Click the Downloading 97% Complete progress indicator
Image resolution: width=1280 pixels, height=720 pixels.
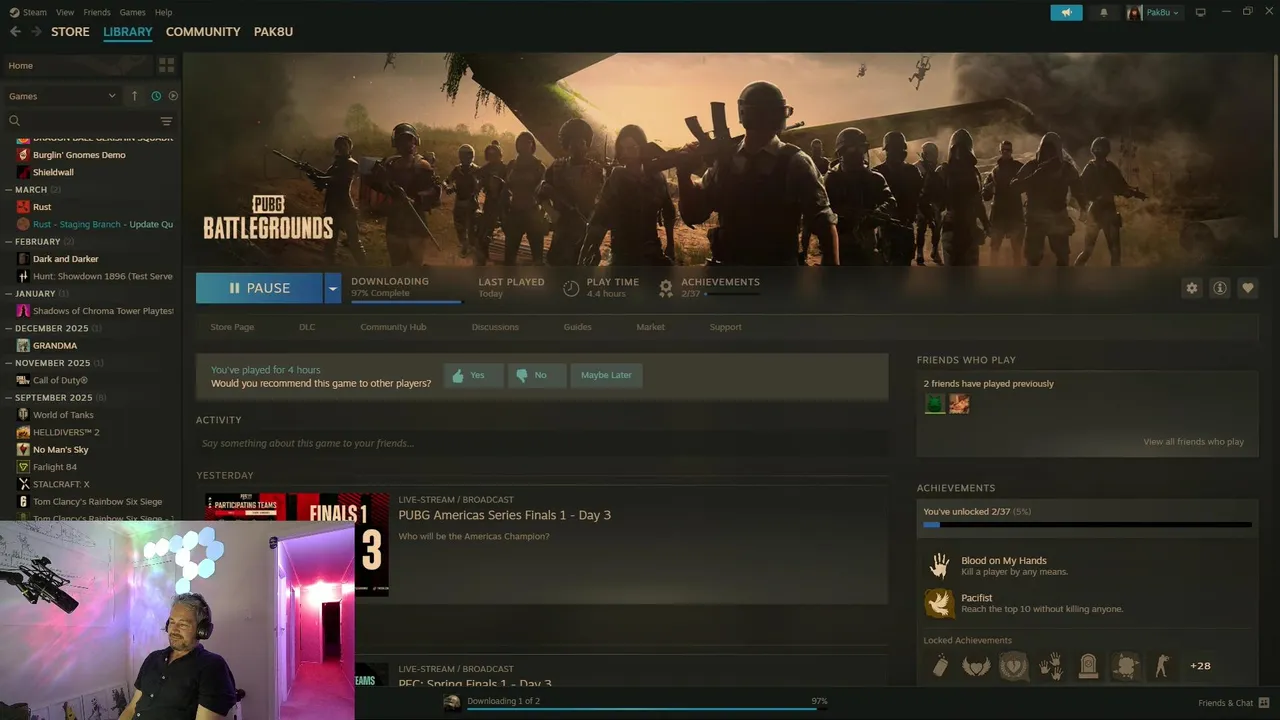[x=405, y=288]
